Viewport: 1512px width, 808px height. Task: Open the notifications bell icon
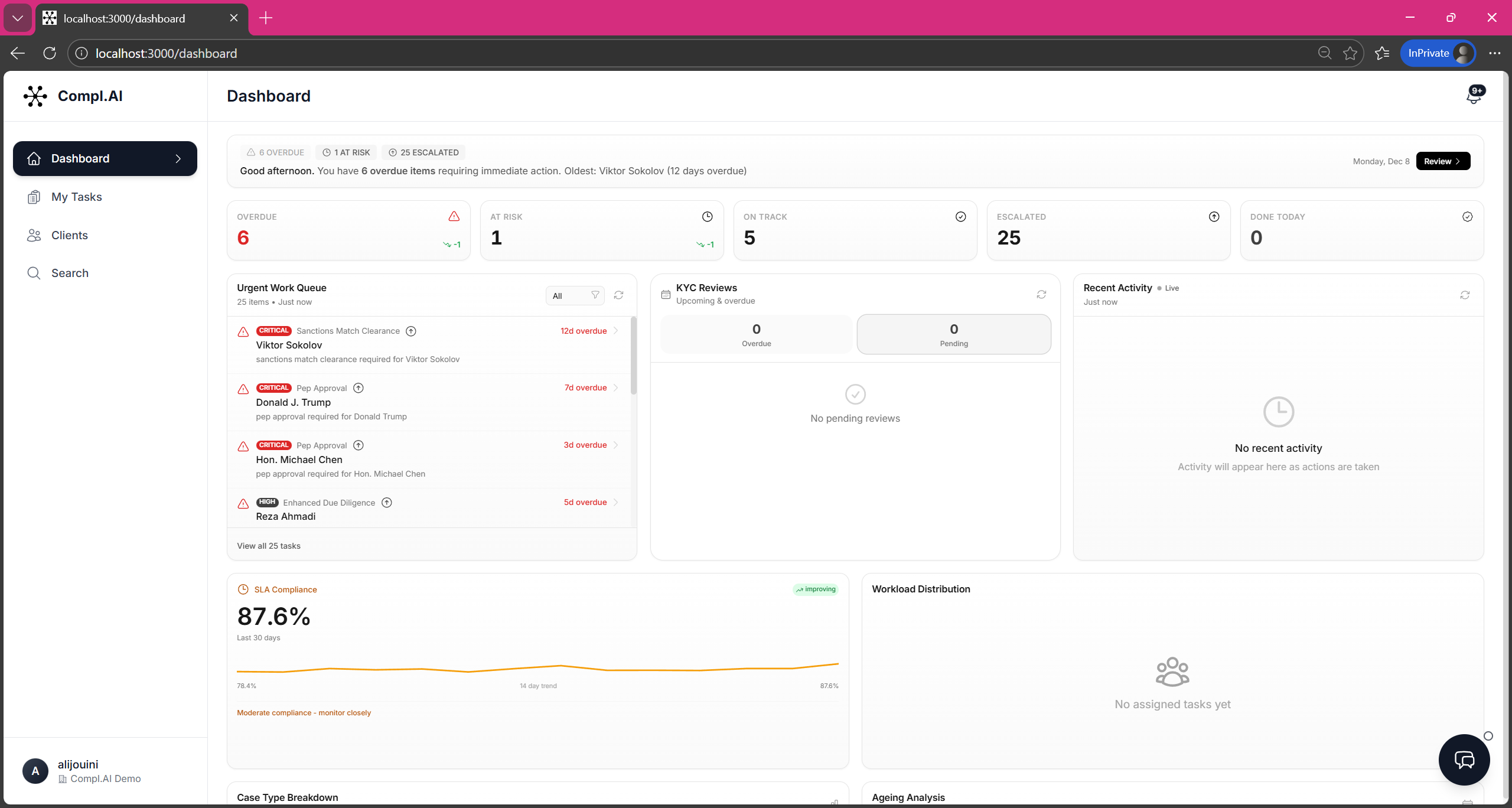1473,96
